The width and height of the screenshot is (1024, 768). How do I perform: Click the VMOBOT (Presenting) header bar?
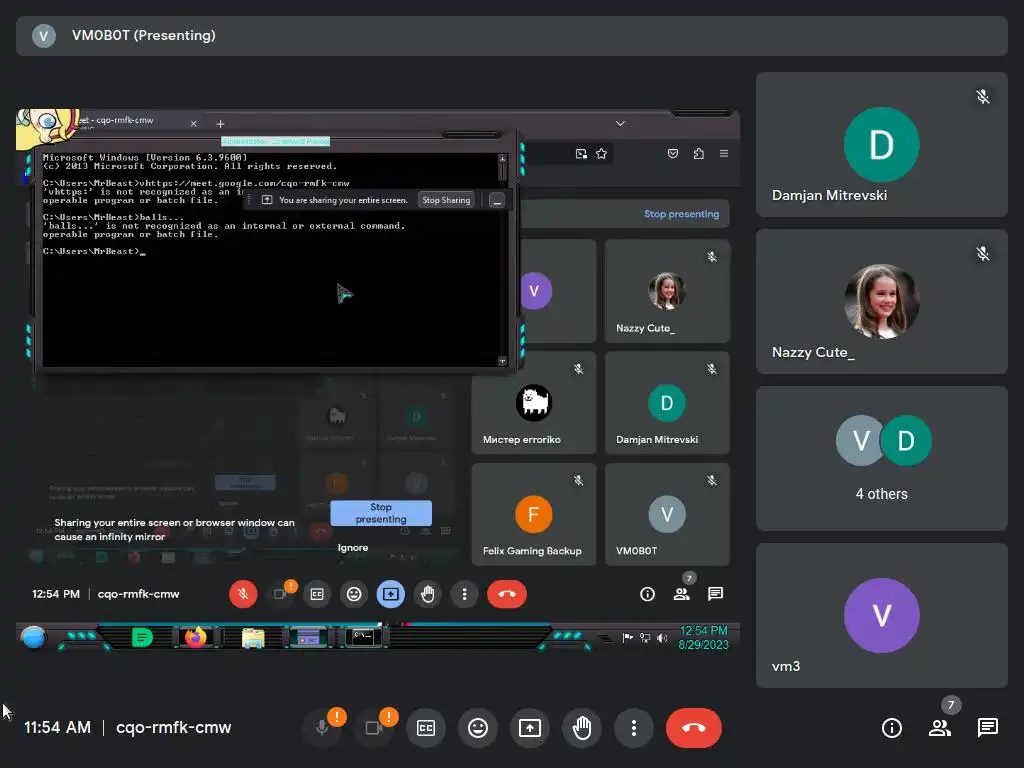512,36
